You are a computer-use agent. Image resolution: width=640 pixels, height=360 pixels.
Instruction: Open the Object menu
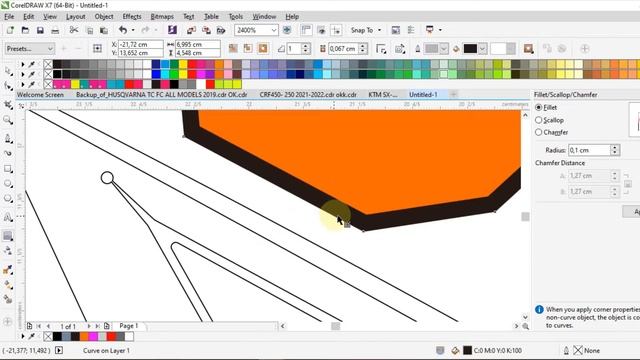click(x=104, y=17)
